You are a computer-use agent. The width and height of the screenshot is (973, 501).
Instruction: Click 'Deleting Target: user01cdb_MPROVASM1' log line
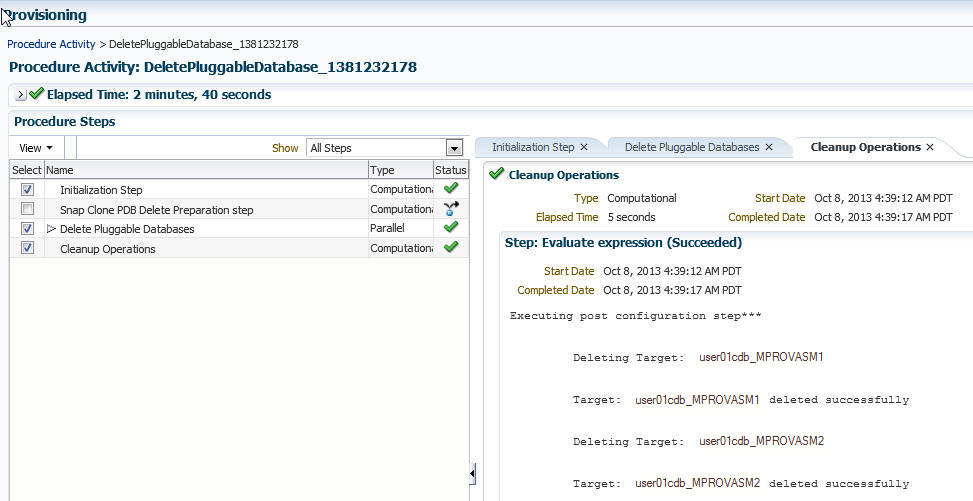point(698,358)
